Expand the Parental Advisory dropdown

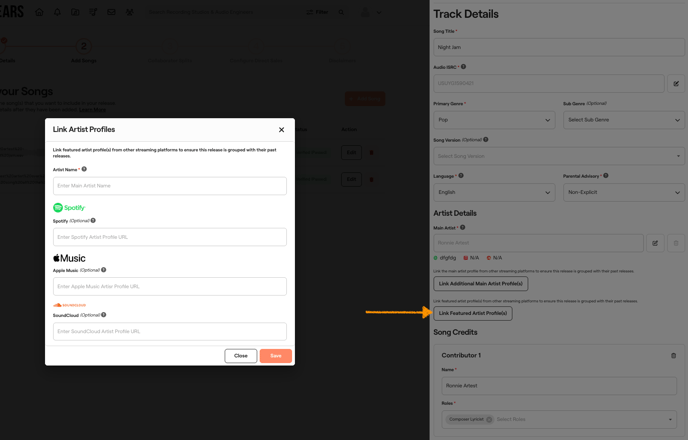click(623, 192)
